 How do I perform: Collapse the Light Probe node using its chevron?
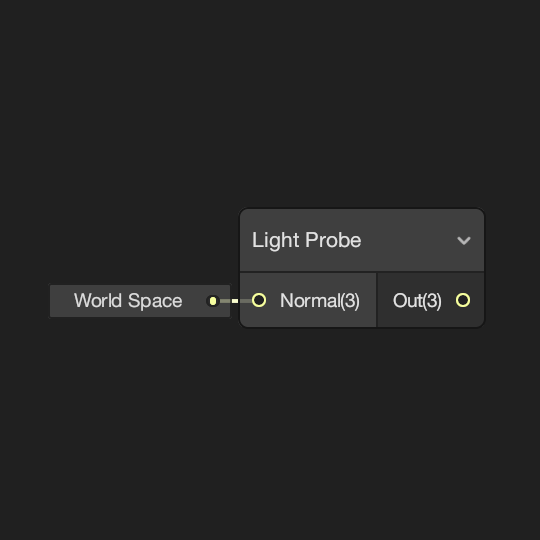point(464,240)
